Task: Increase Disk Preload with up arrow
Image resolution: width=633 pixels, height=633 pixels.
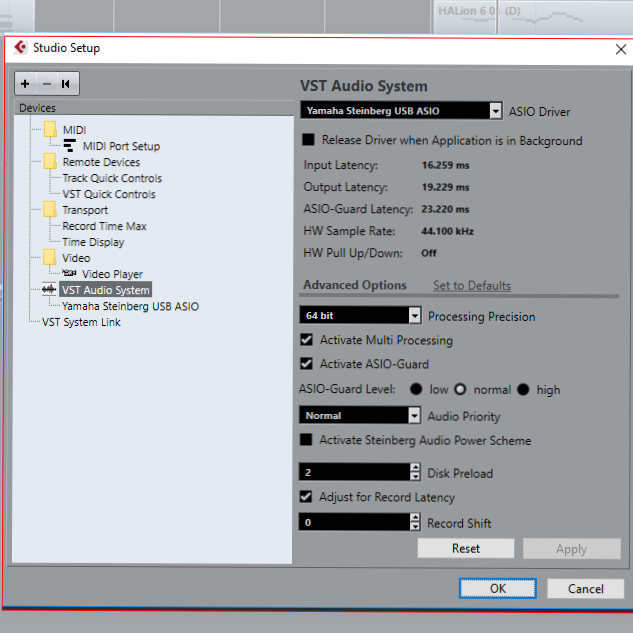Action: [x=415, y=467]
